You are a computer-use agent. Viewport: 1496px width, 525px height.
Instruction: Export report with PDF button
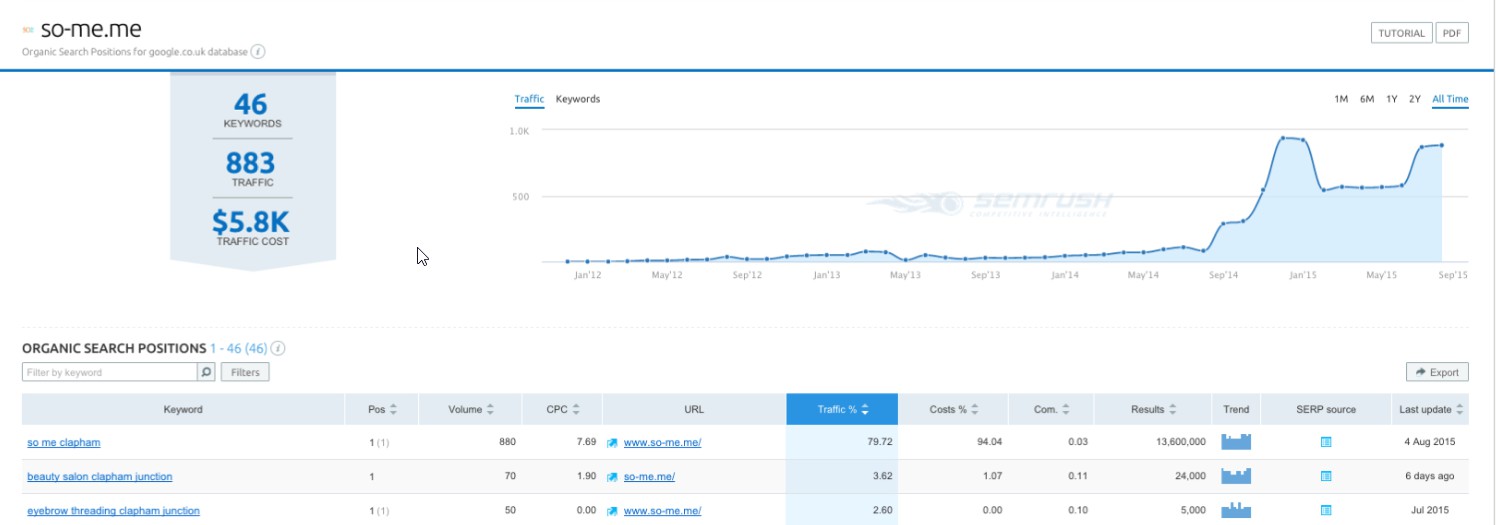point(1452,33)
